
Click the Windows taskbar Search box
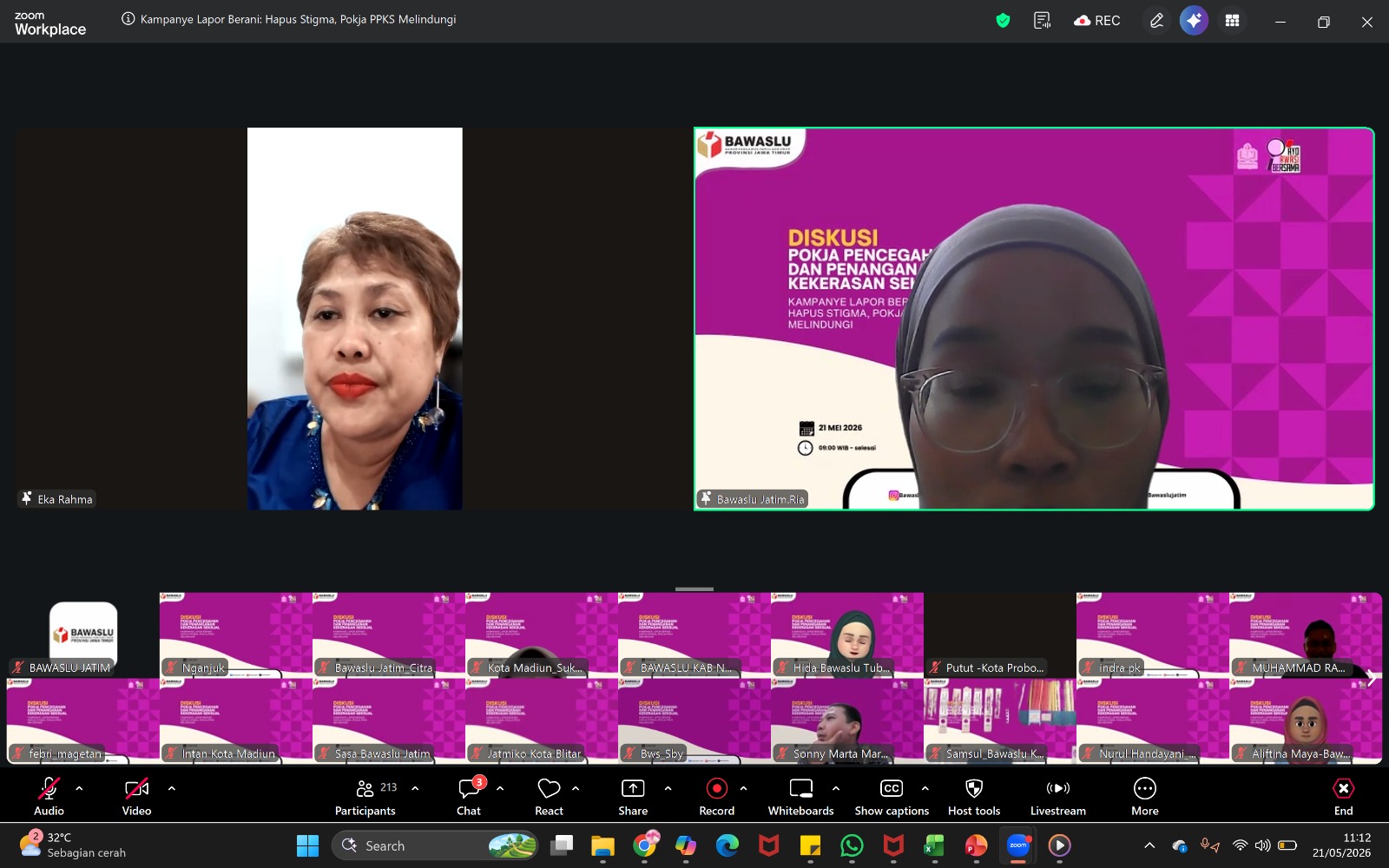435,845
